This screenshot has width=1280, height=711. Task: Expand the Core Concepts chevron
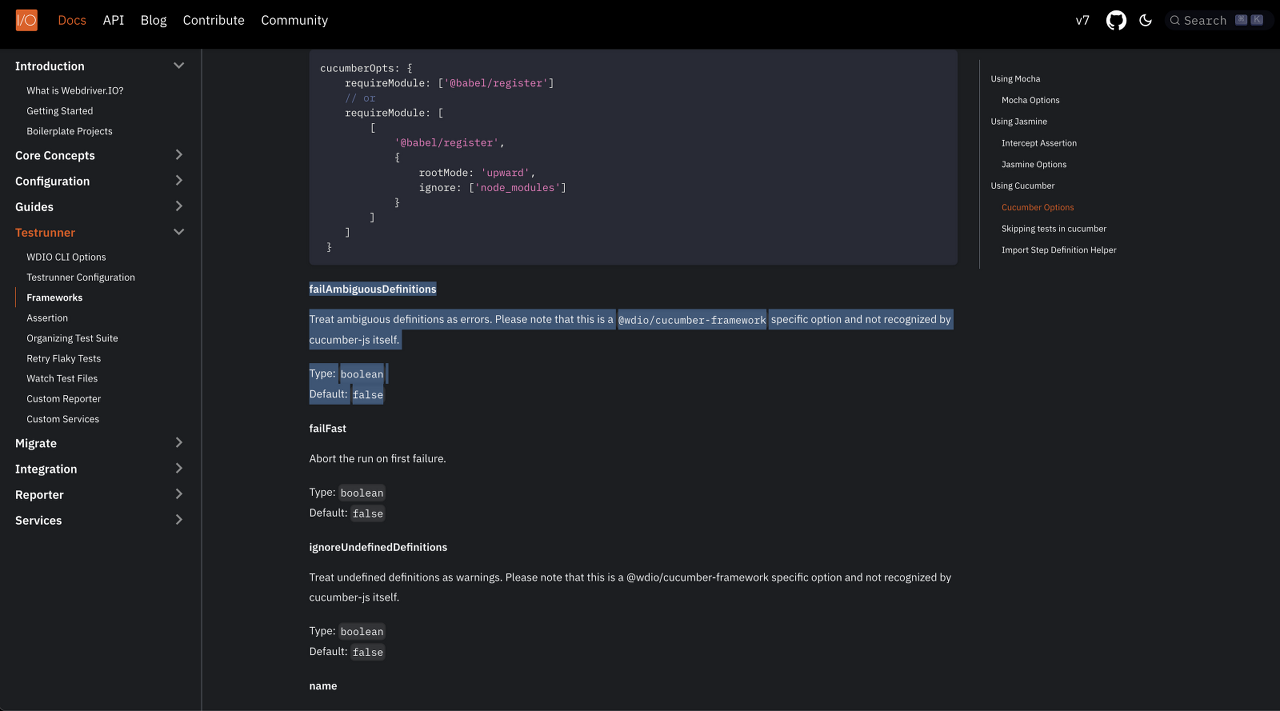(x=179, y=155)
